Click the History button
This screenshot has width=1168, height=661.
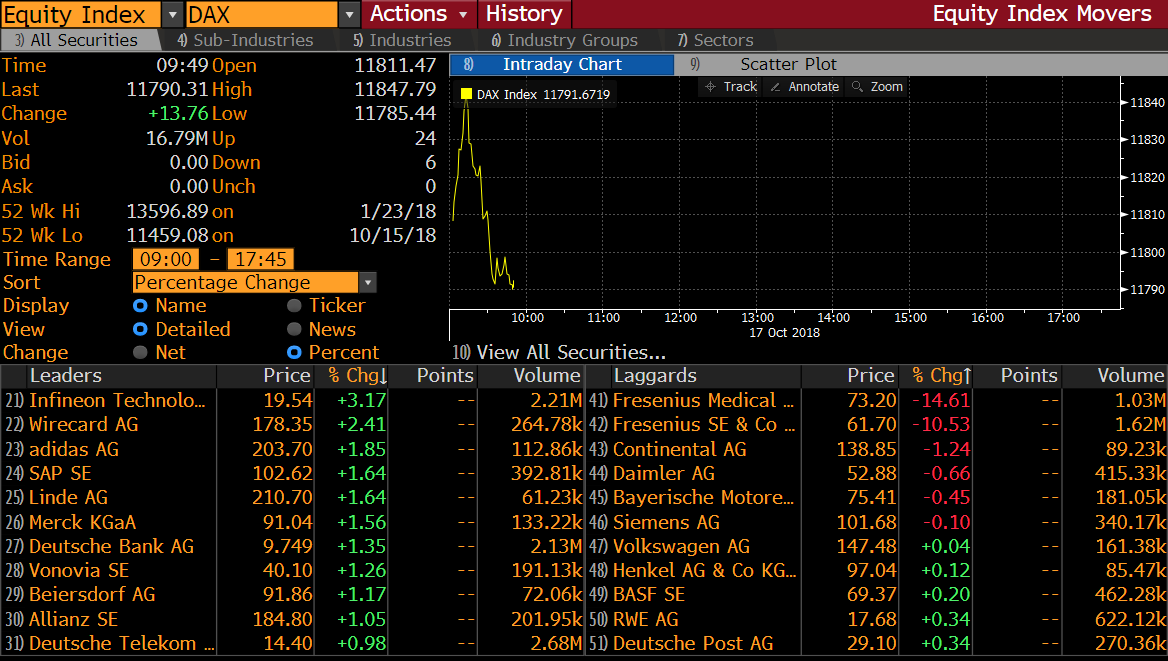(x=524, y=14)
